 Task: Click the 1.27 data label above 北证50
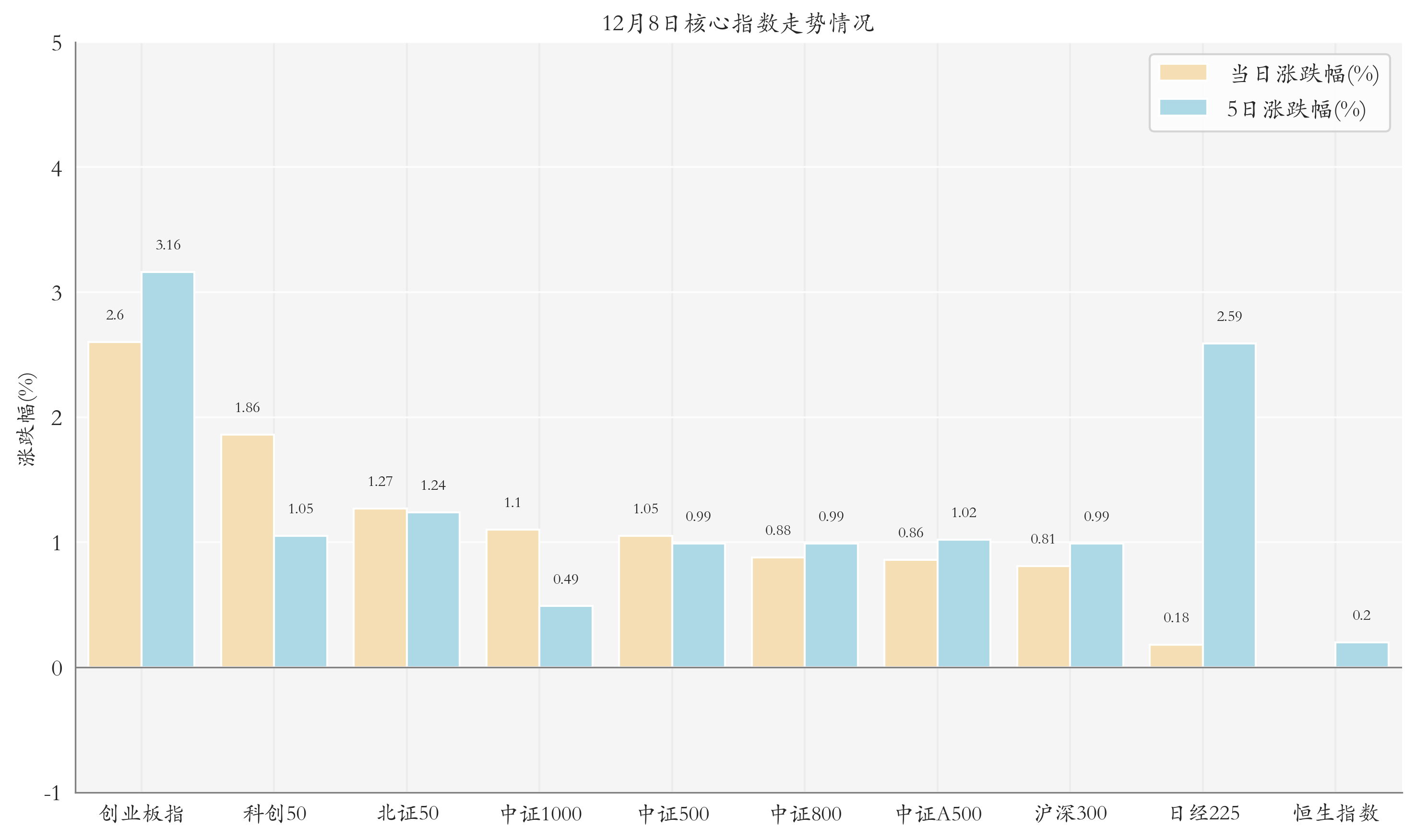(x=380, y=482)
